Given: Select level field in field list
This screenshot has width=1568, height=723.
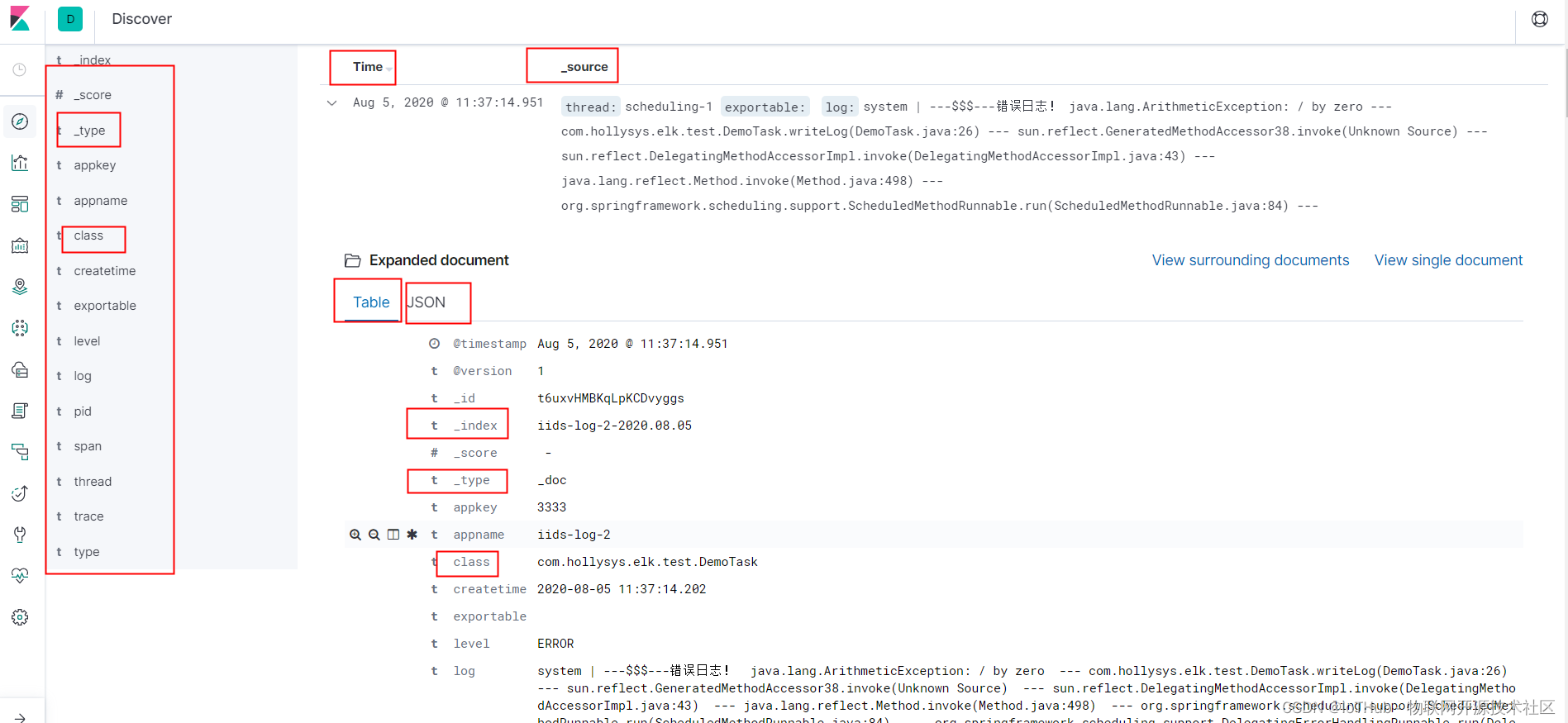Looking at the screenshot, I should [x=87, y=341].
